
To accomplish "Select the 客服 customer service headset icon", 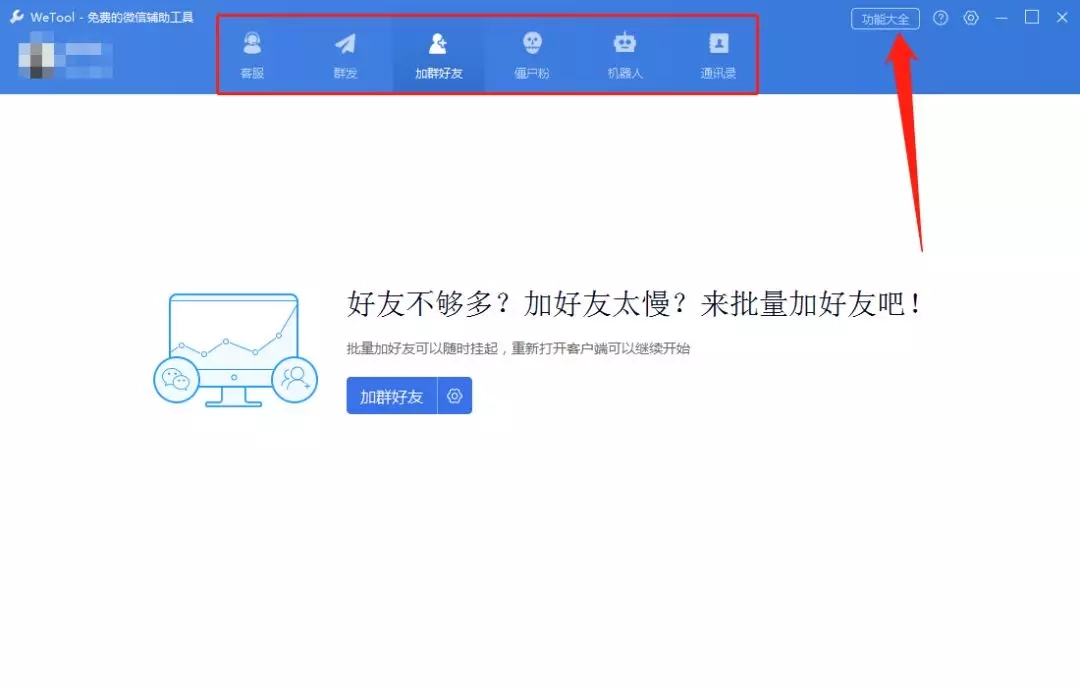I will 252,42.
